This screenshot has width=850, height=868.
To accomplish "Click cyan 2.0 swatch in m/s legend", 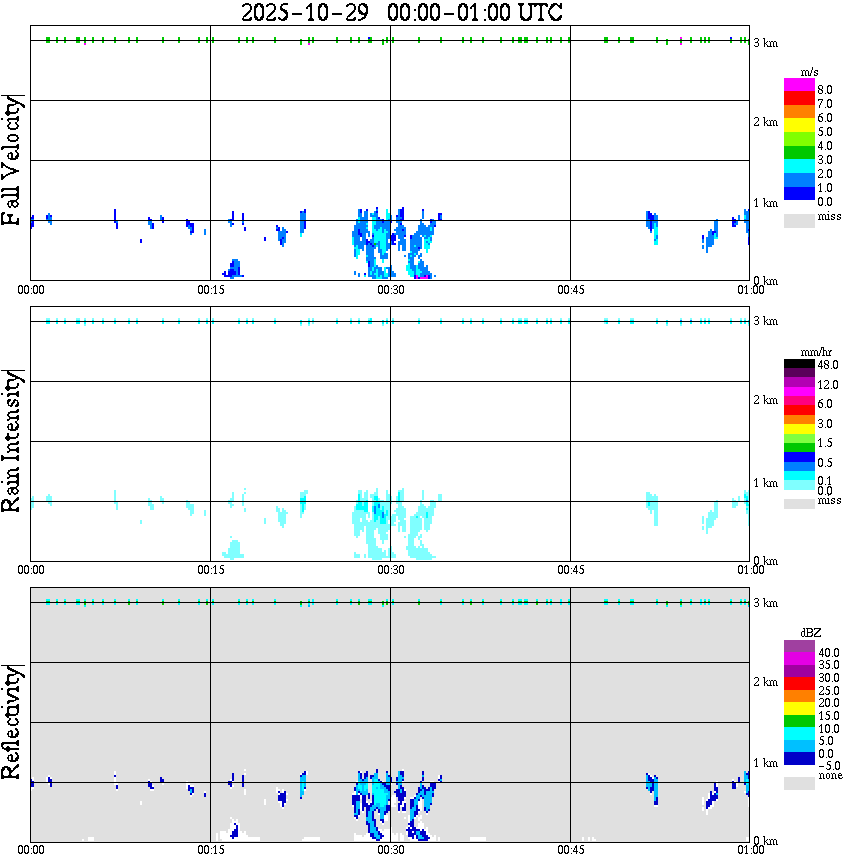I will click(799, 167).
